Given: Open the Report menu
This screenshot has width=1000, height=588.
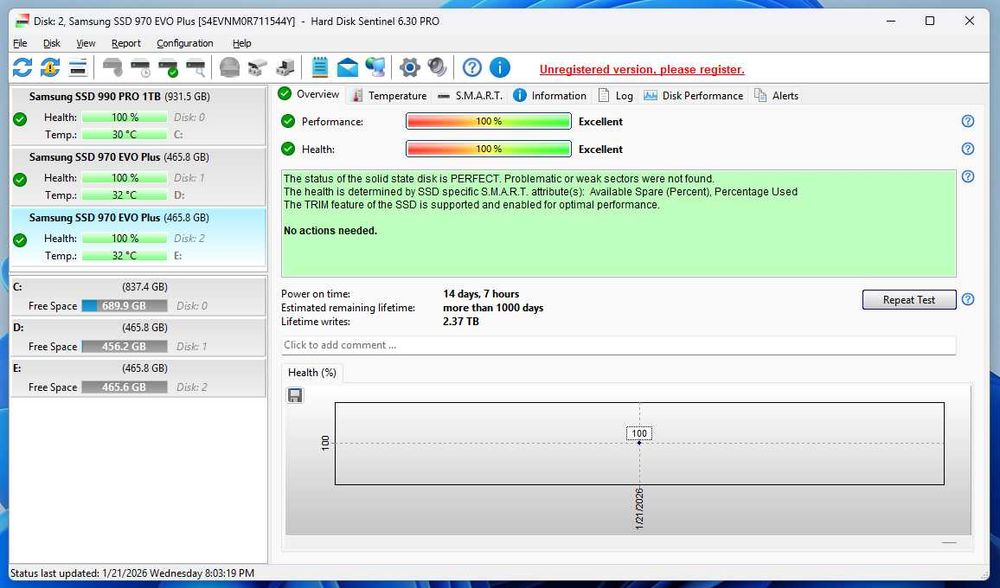Looking at the screenshot, I should pos(126,43).
